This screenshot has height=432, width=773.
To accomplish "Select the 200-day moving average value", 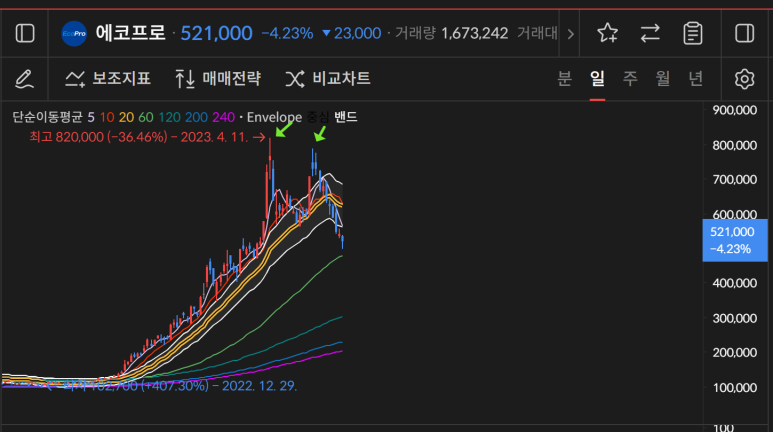I will coord(196,117).
